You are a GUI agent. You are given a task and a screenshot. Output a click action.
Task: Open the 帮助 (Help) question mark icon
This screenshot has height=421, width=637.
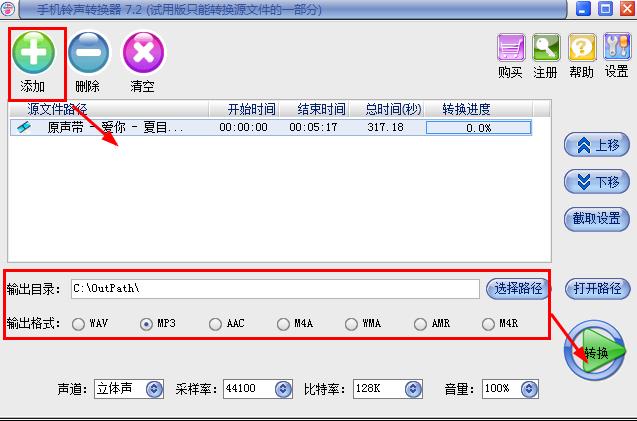(582, 48)
